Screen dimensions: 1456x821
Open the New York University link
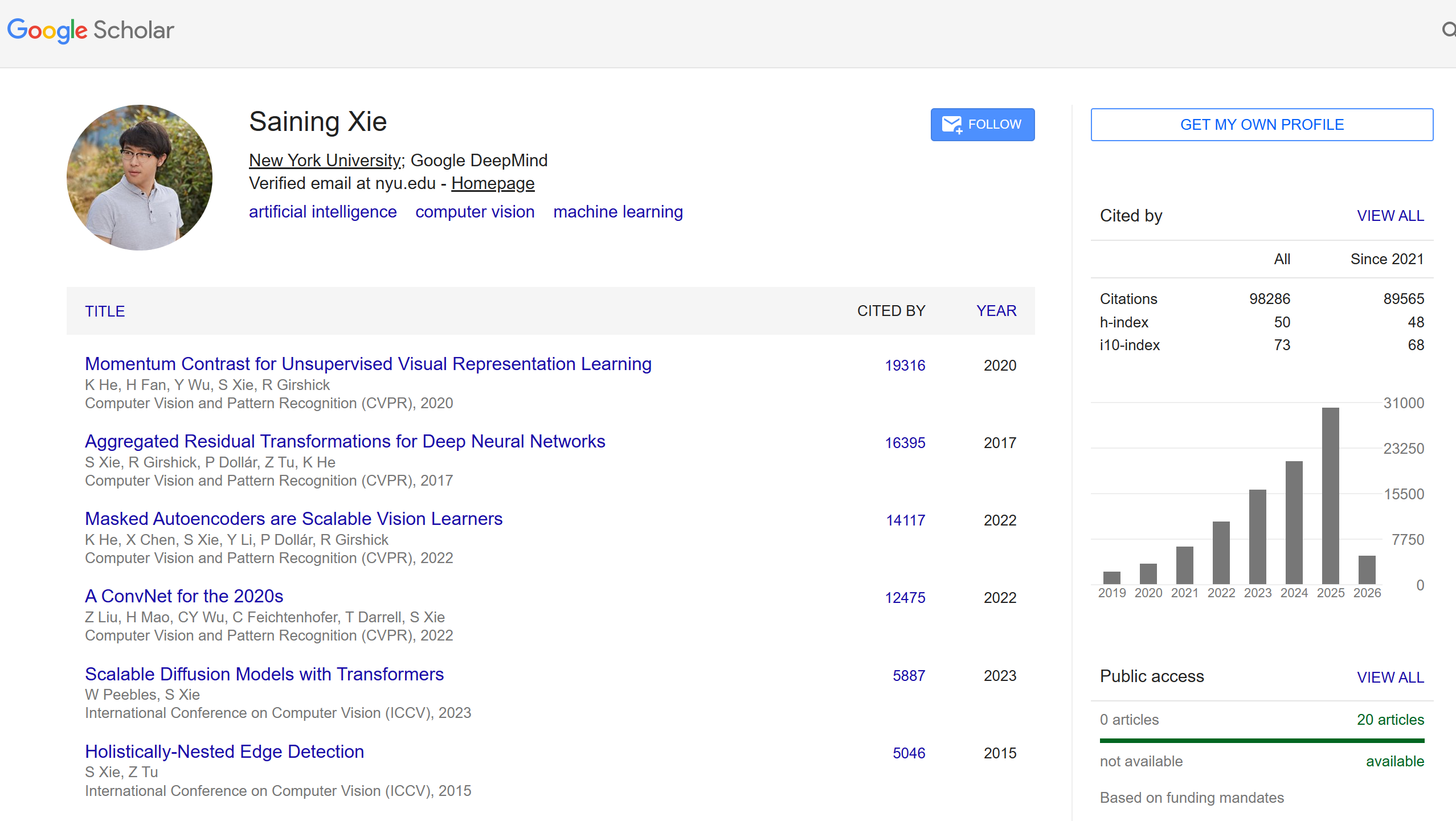325,161
